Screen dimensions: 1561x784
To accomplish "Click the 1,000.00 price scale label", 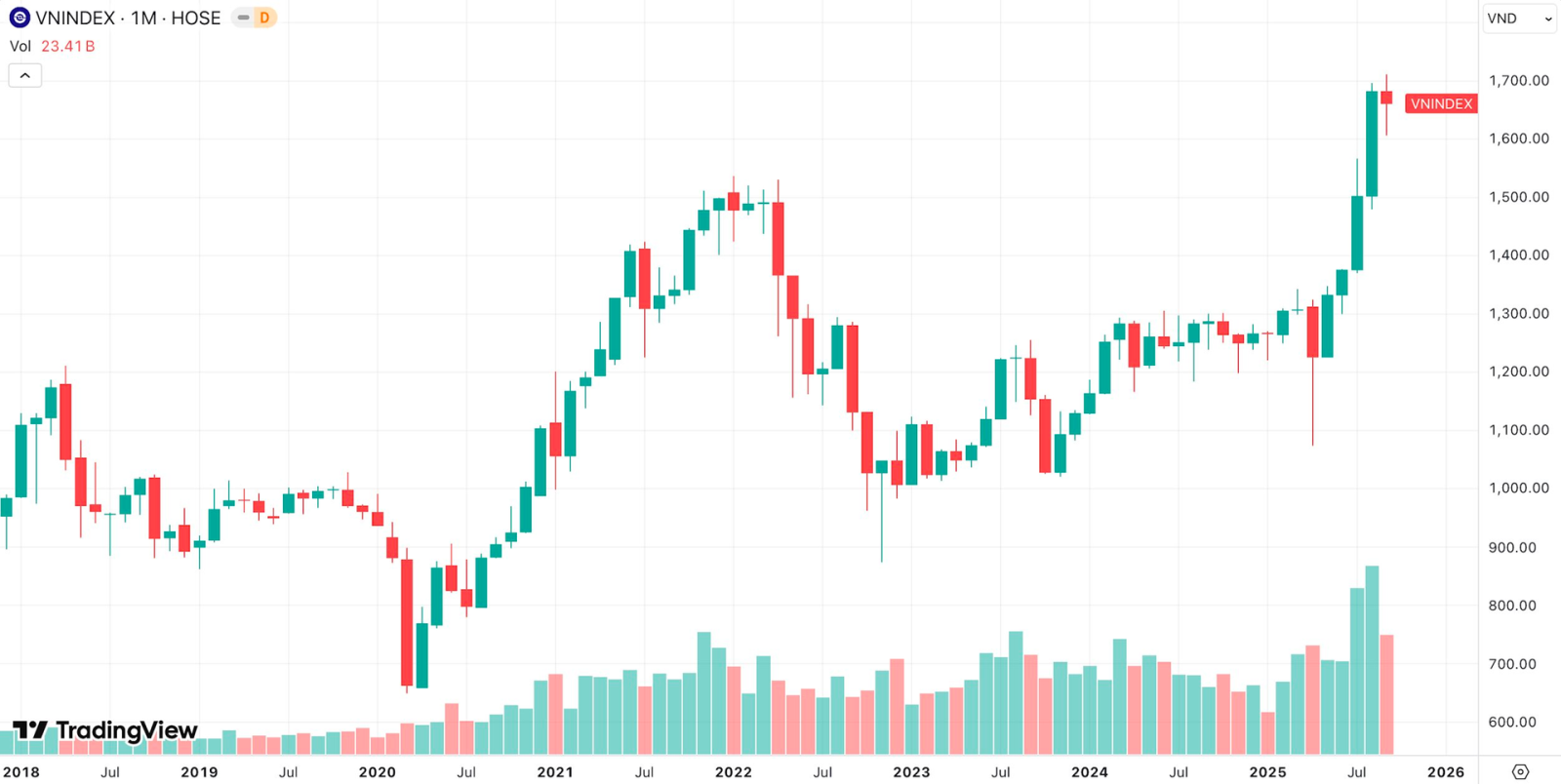I will click(x=1518, y=488).
